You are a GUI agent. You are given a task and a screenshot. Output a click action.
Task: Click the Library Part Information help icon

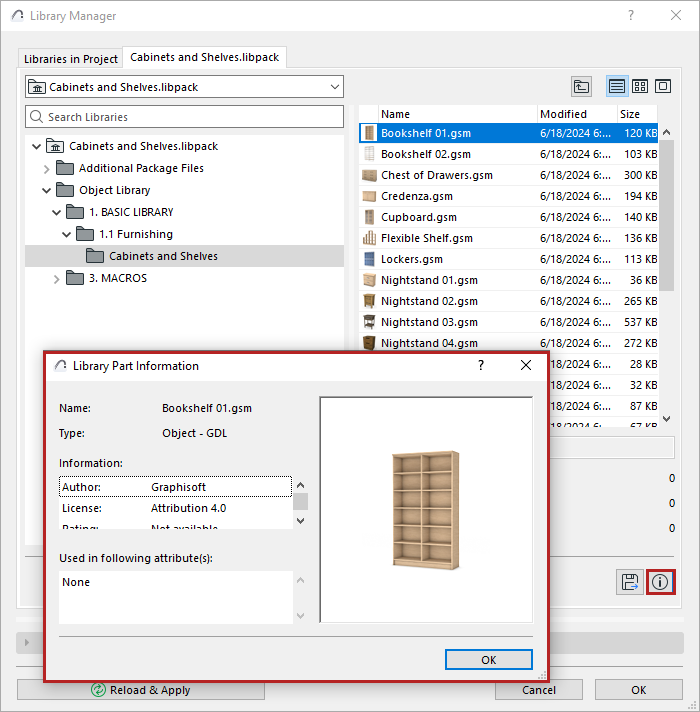pyautogui.click(x=481, y=365)
